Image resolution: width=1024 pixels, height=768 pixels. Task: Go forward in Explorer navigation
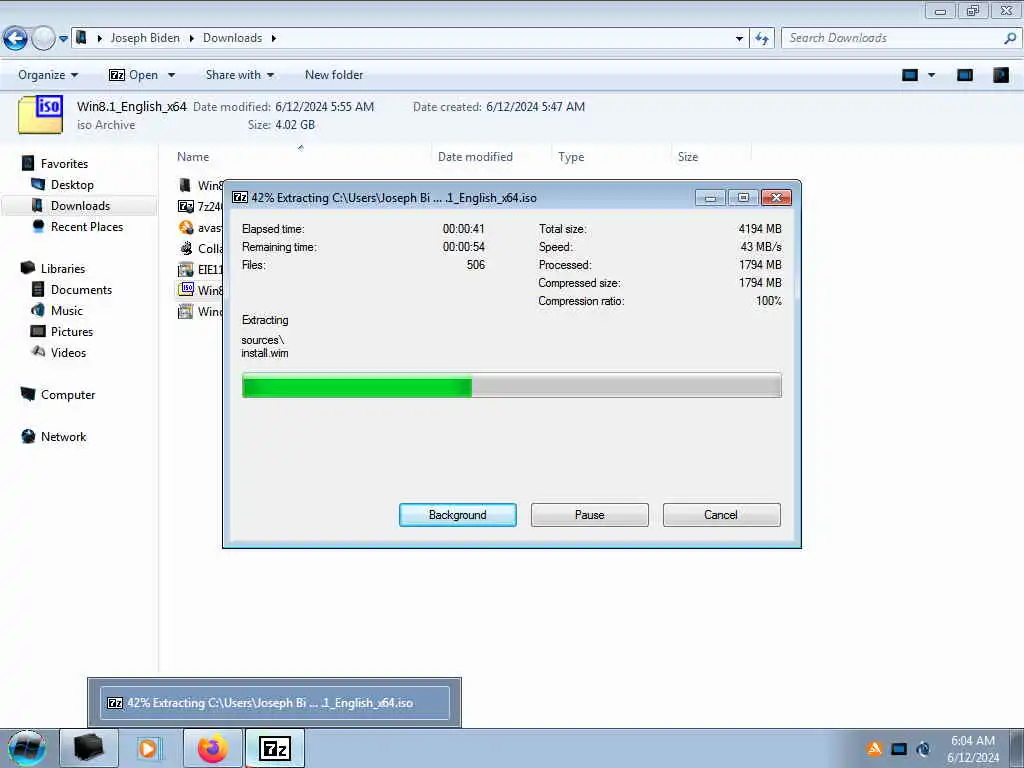(x=44, y=39)
